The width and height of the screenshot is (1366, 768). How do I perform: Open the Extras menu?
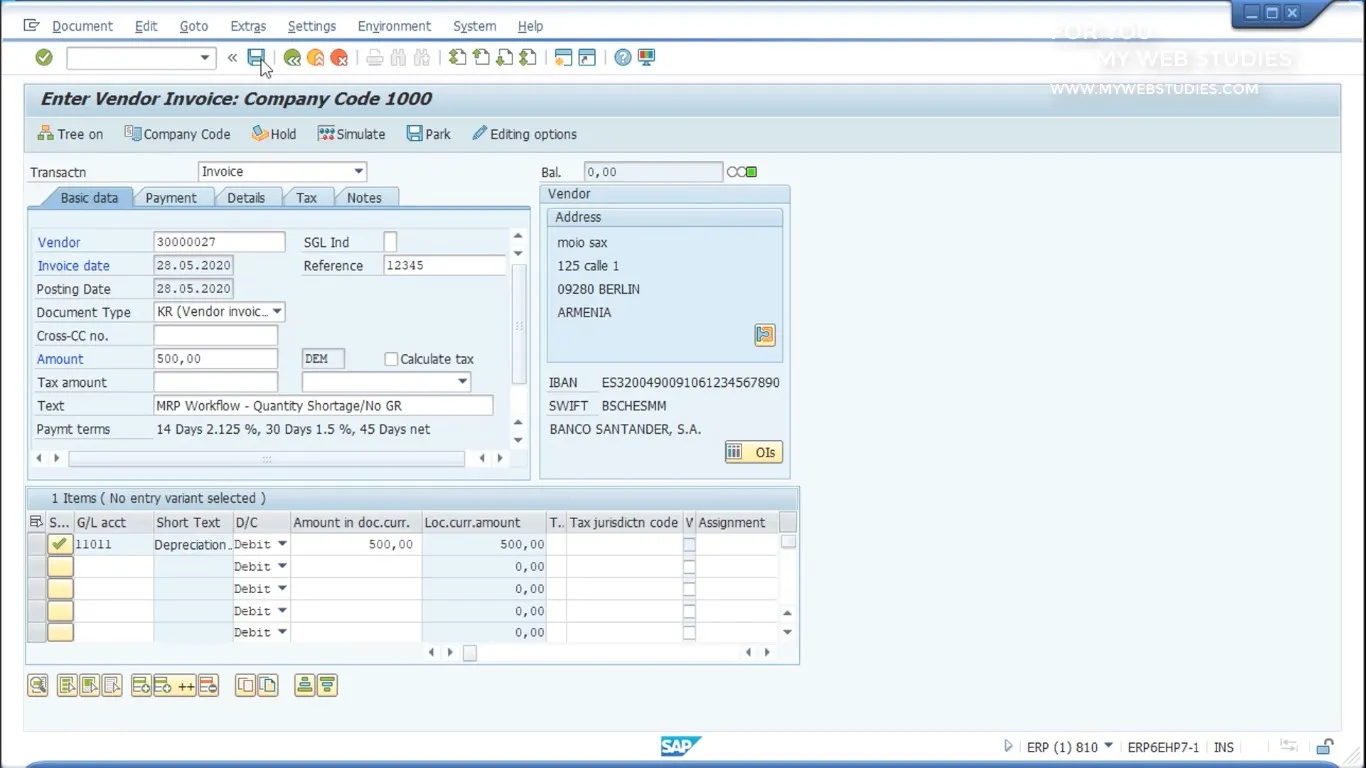pyautogui.click(x=248, y=26)
